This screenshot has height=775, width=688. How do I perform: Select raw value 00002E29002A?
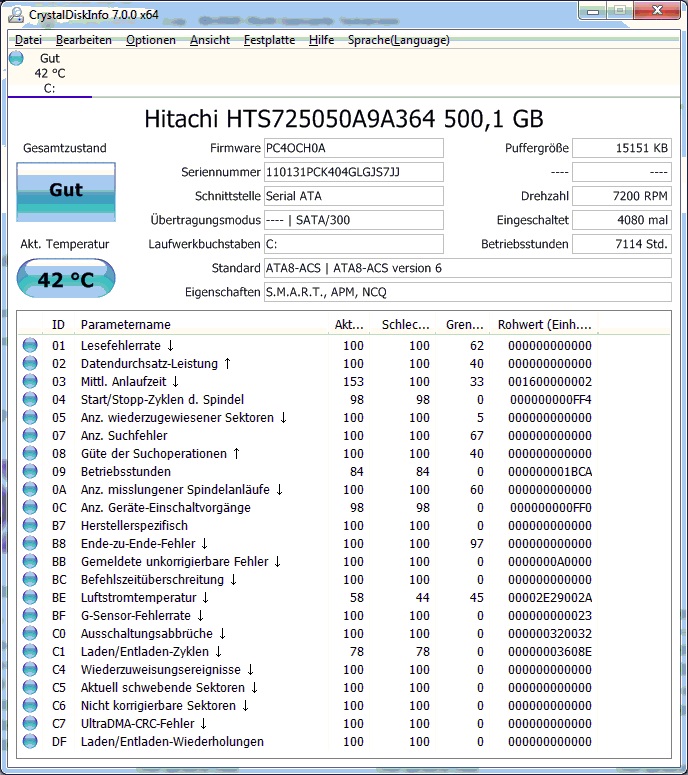pyautogui.click(x=550, y=598)
